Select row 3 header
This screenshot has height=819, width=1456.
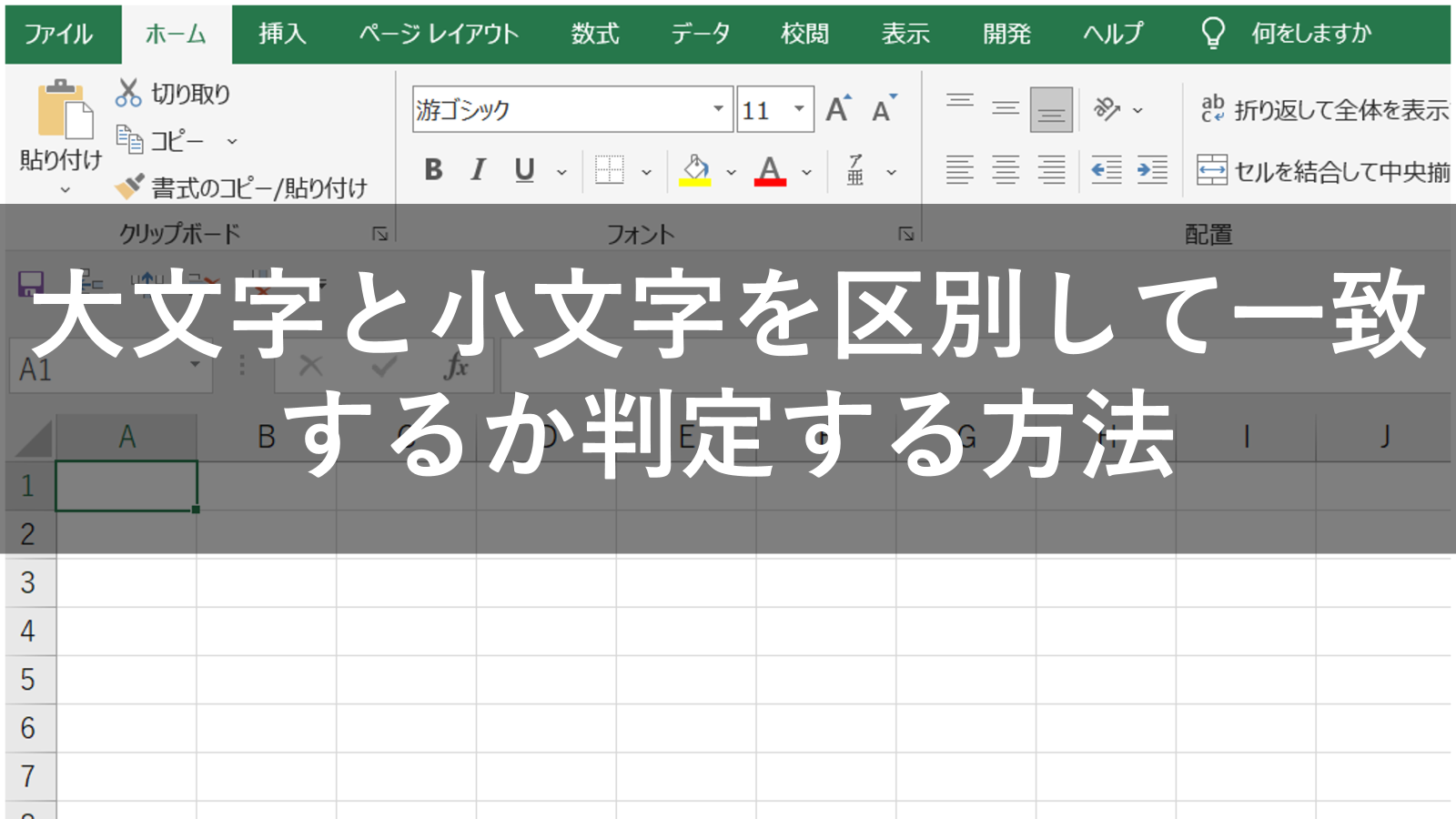point(29,582)
